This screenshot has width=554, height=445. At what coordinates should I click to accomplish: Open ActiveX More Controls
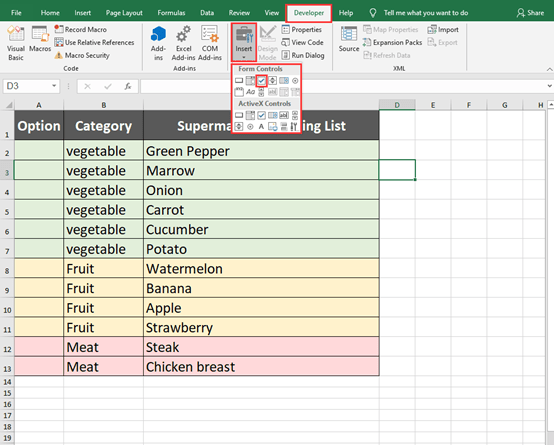(294, 127)
